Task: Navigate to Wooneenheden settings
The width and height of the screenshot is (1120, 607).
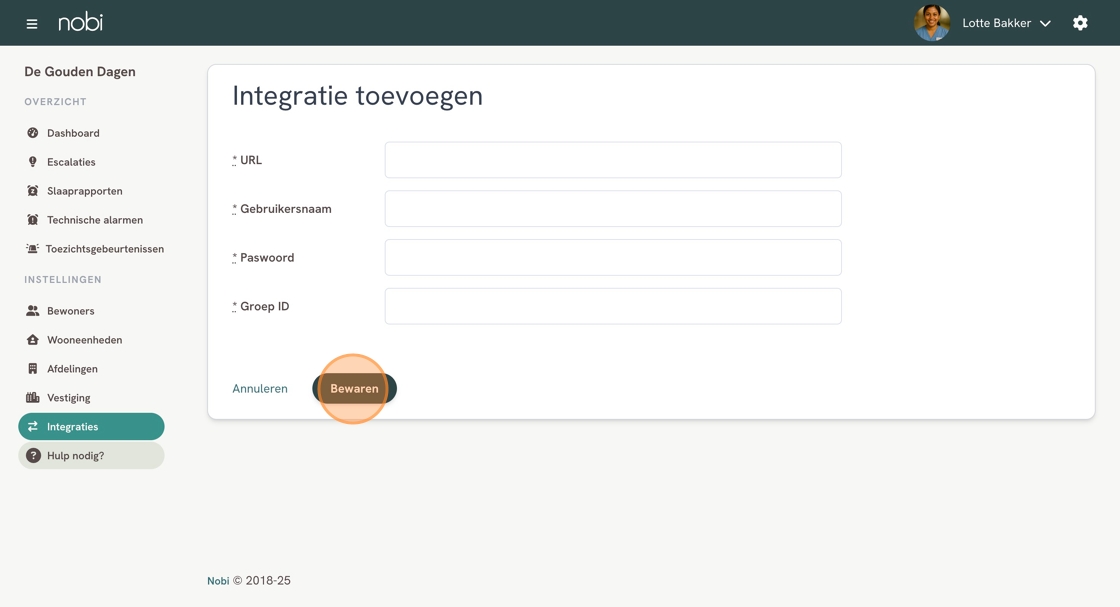Action: point(84,340)
